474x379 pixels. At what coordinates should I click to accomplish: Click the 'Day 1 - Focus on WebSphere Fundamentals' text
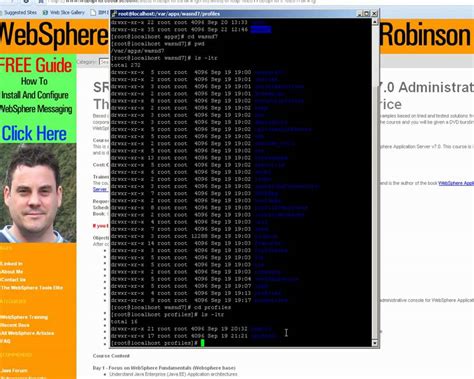click(164, 368)
